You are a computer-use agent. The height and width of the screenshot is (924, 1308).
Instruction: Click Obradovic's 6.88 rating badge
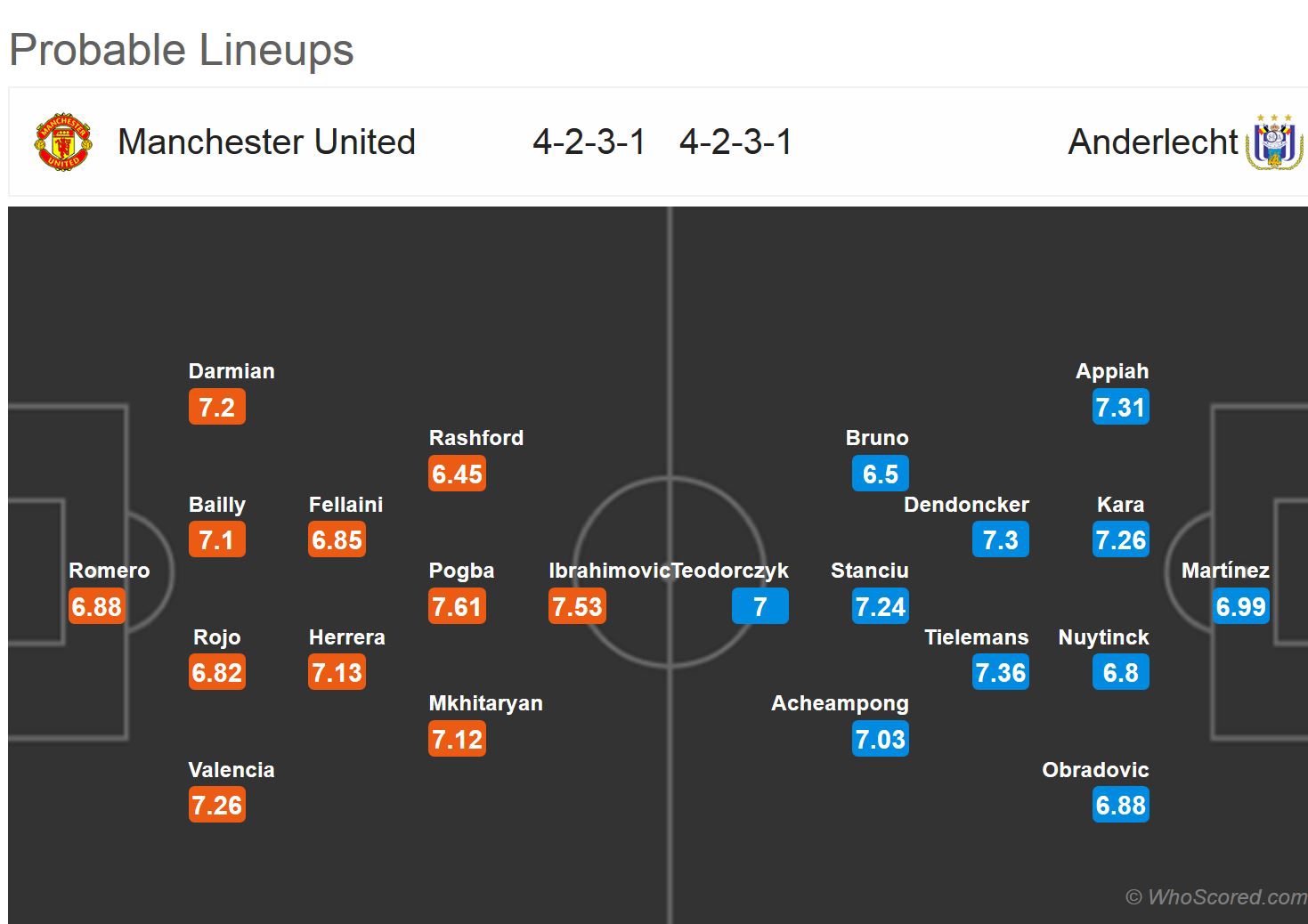[1120, 806]
